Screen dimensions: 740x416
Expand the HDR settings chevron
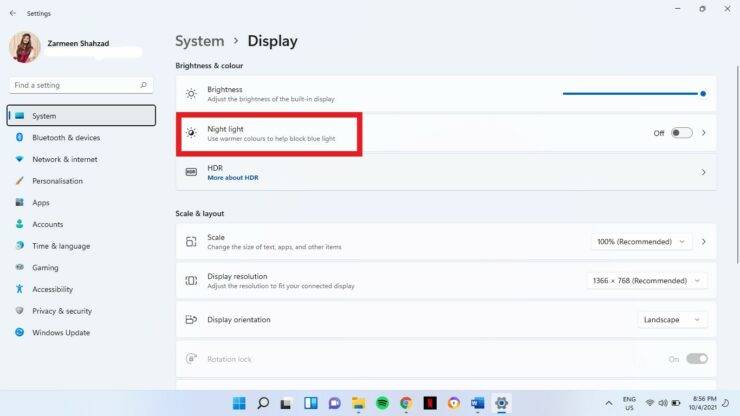(x=703, y=172)
